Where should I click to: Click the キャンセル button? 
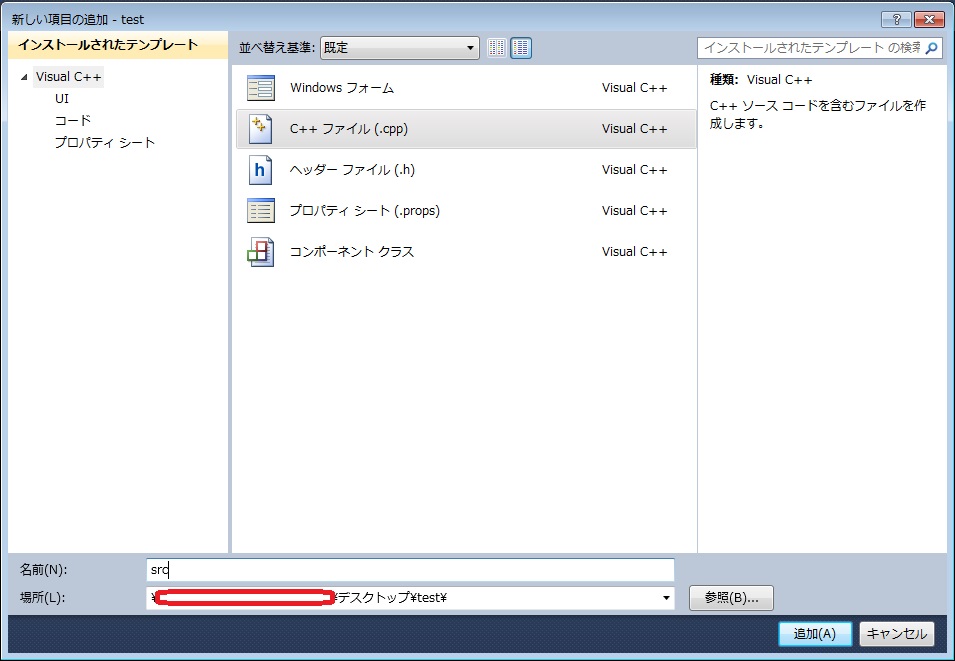point(897,634)
